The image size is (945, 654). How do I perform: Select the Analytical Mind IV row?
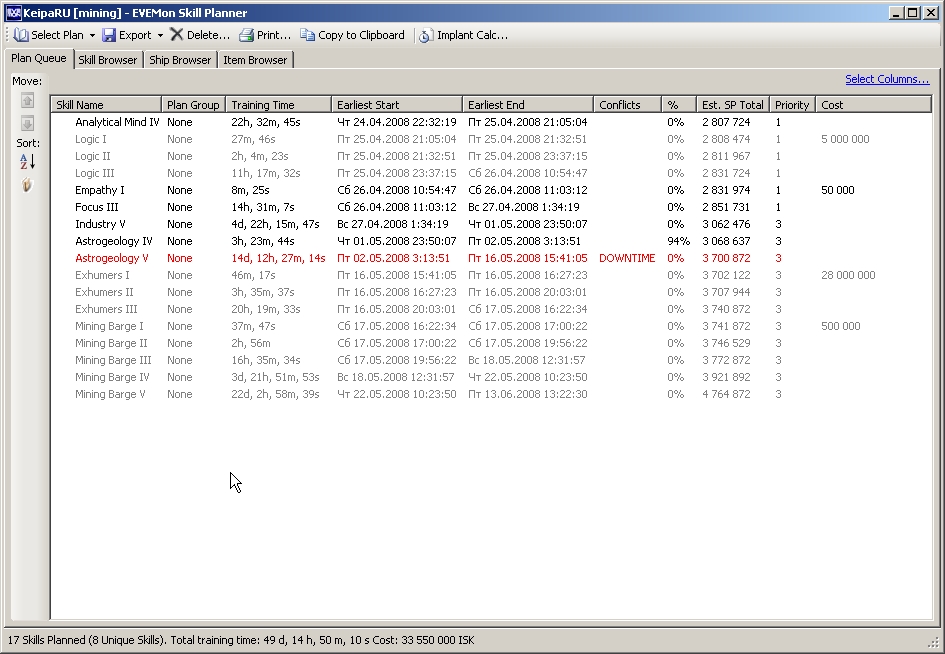(491, 122)
